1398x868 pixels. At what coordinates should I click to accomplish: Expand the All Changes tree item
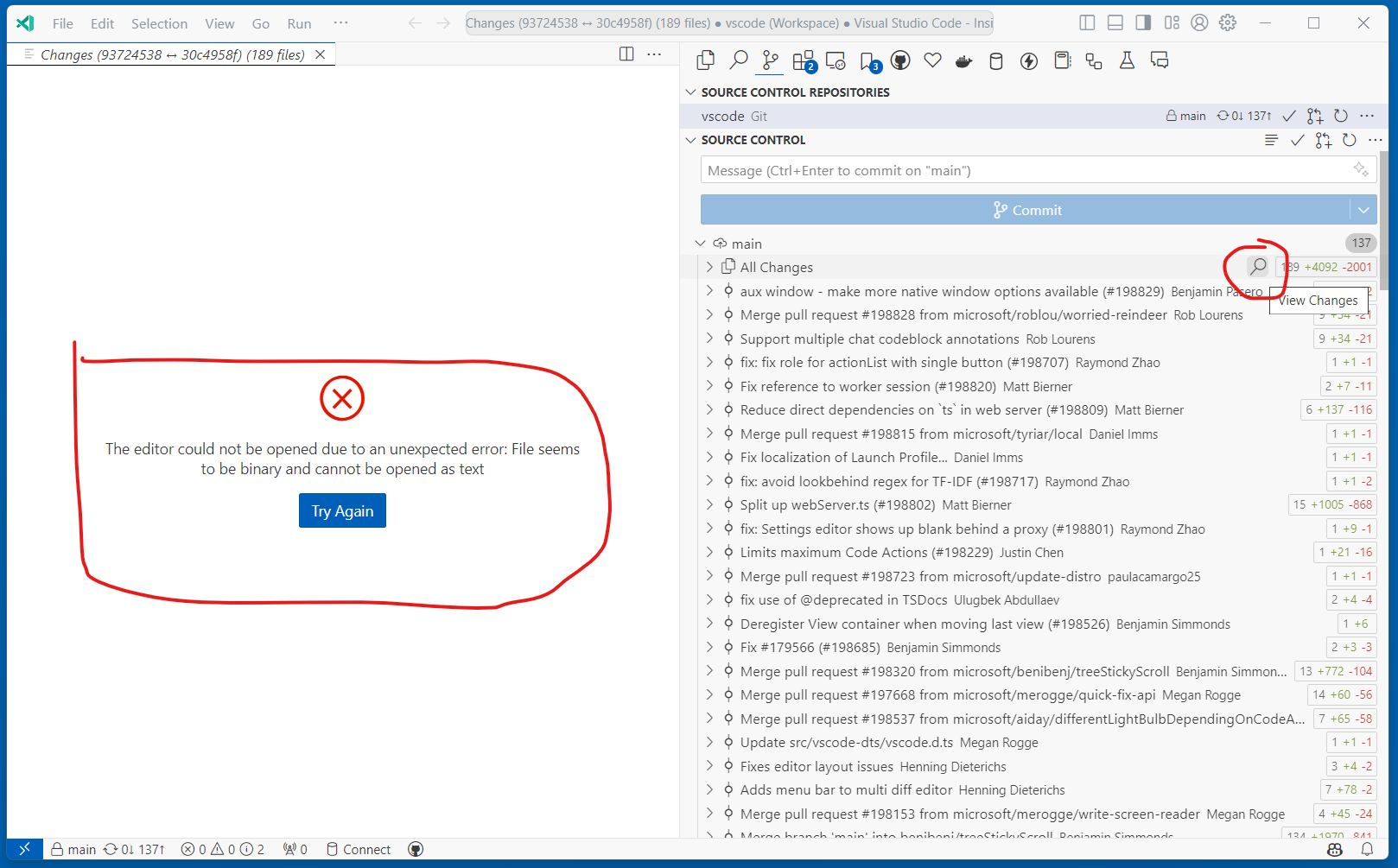coord(709,267)
